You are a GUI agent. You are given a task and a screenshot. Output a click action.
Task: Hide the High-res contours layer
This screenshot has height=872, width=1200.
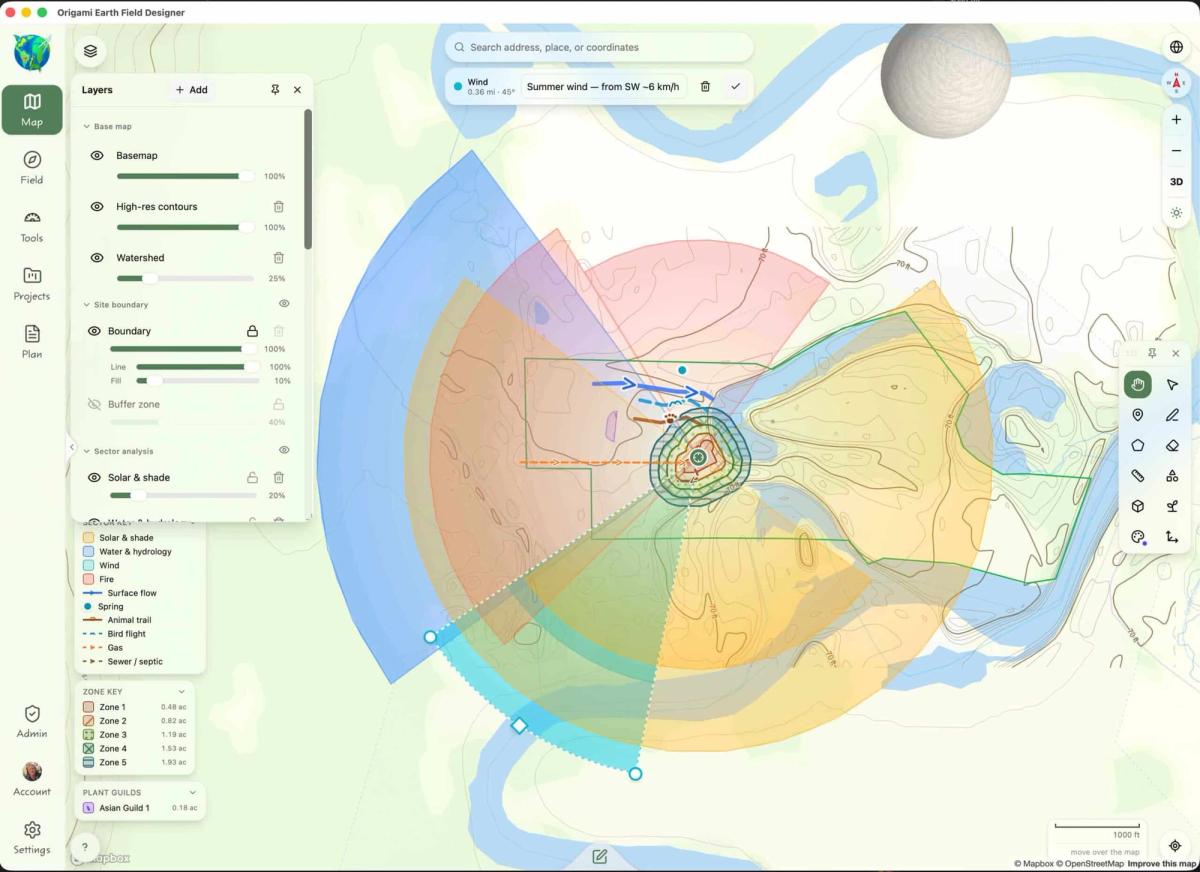tap(97, 207)
